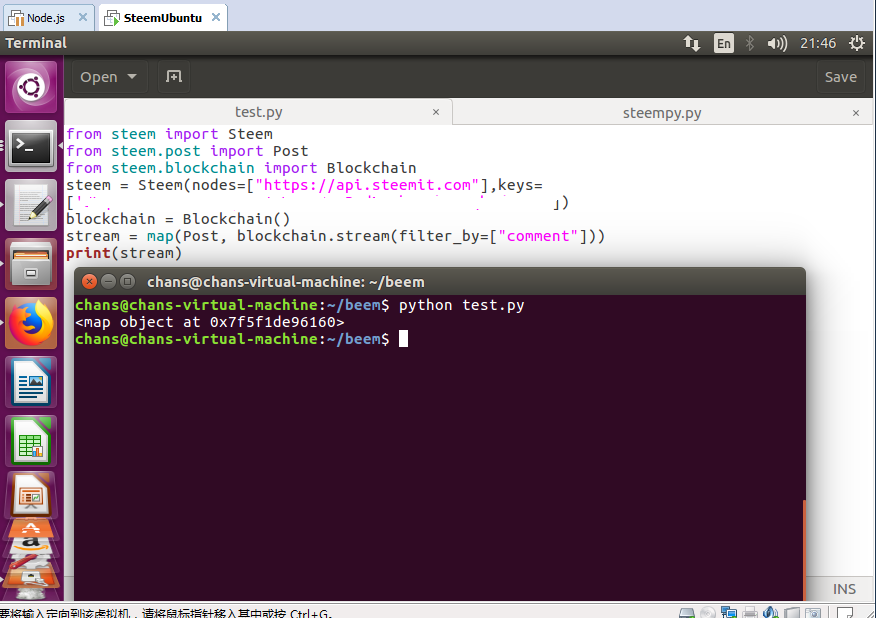This screenshot has width=876, height=618.
Task: Click the "comment" string in filter_by
Action: [x=538, y=236]
